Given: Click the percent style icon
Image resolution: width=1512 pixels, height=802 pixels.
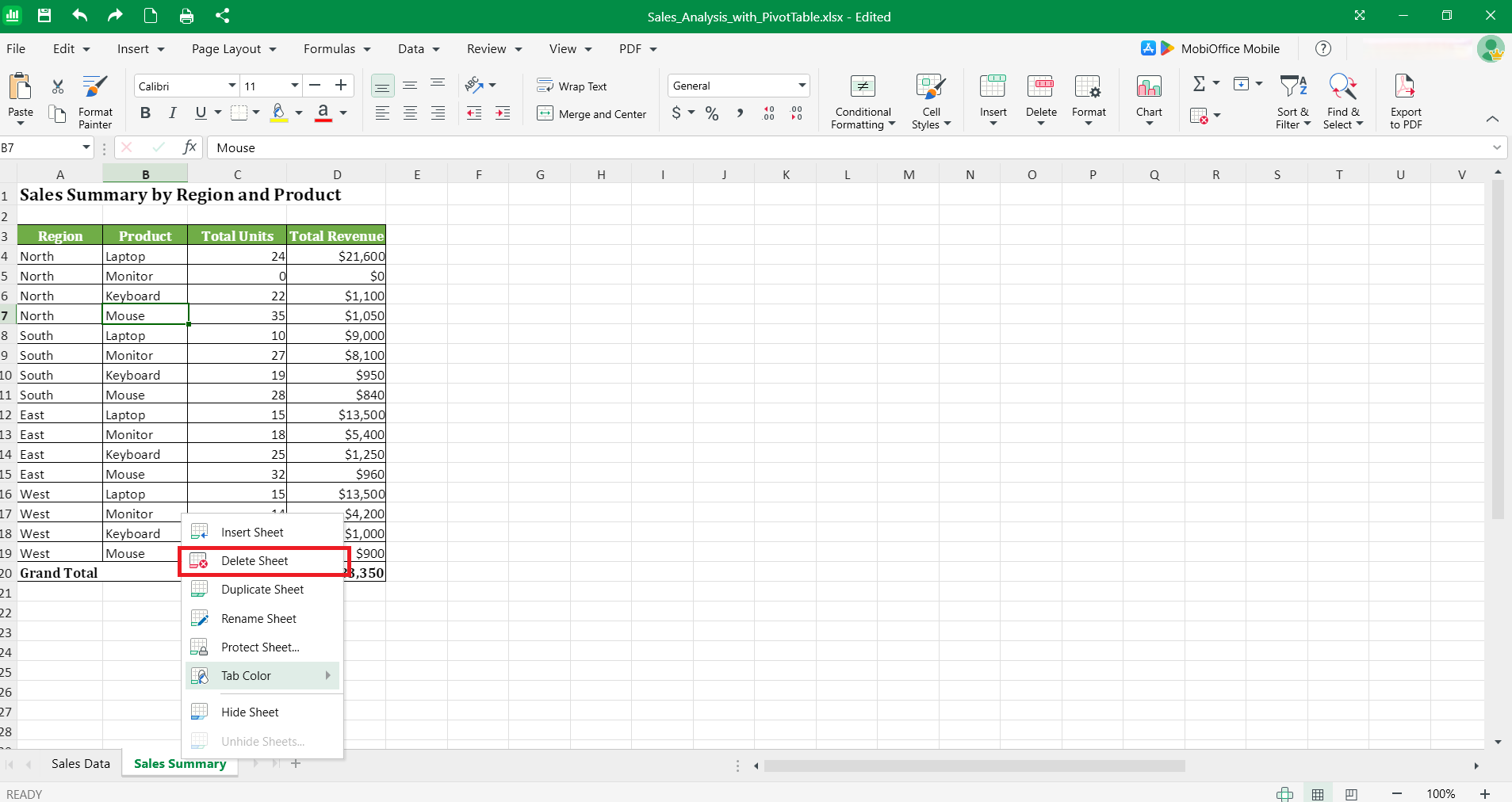Looking at the screenshot, I should coord(712,113).
